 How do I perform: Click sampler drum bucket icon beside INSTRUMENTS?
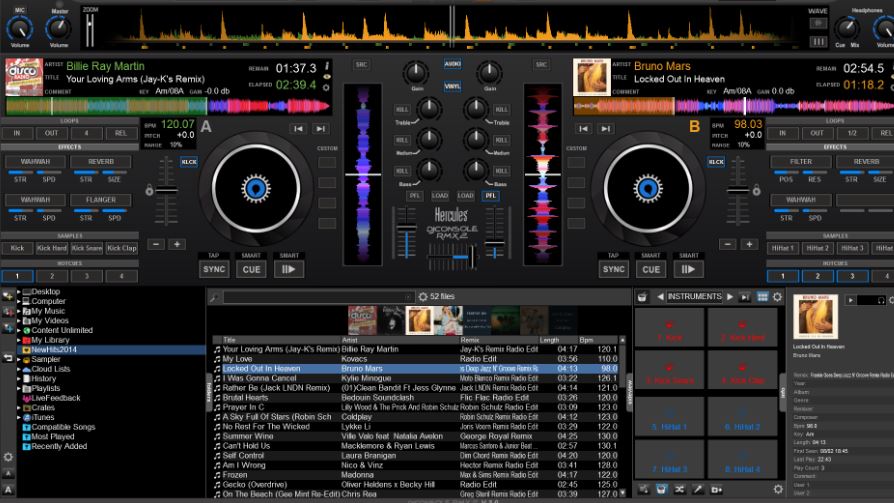[x=643, y=297]
